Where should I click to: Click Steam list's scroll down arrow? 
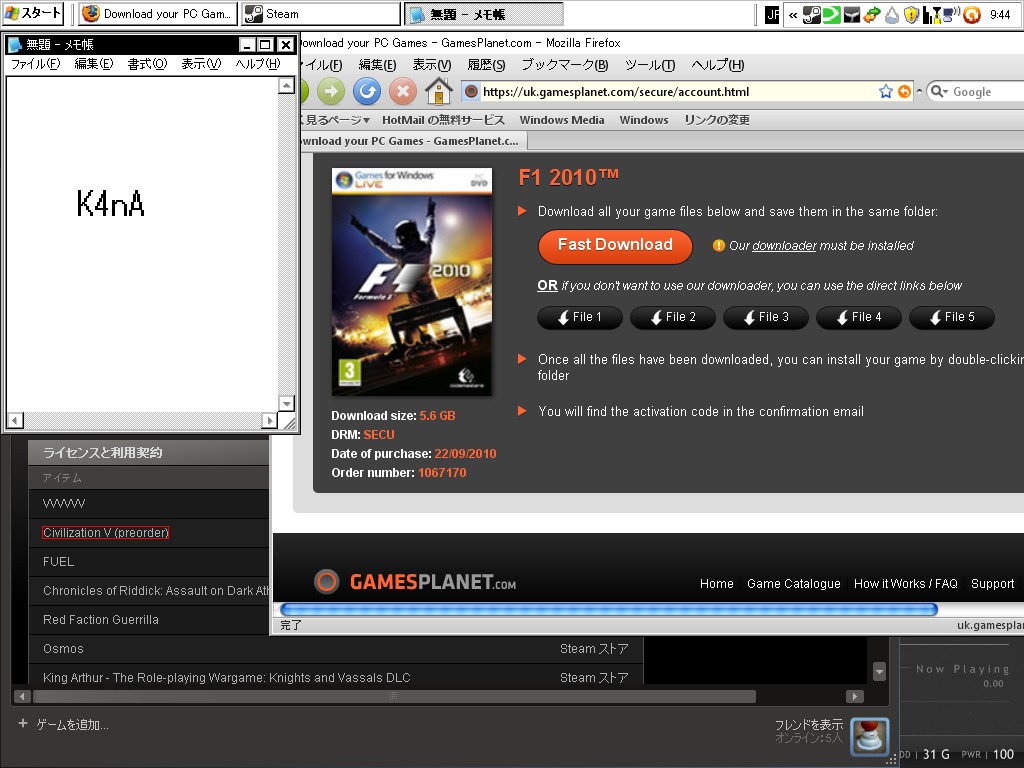point(879,671)
